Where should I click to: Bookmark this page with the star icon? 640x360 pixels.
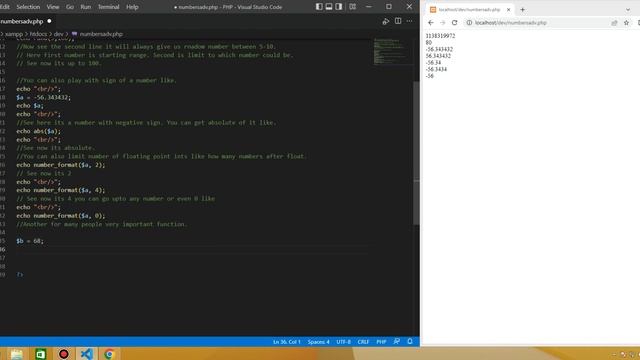(x=627, y=23)
